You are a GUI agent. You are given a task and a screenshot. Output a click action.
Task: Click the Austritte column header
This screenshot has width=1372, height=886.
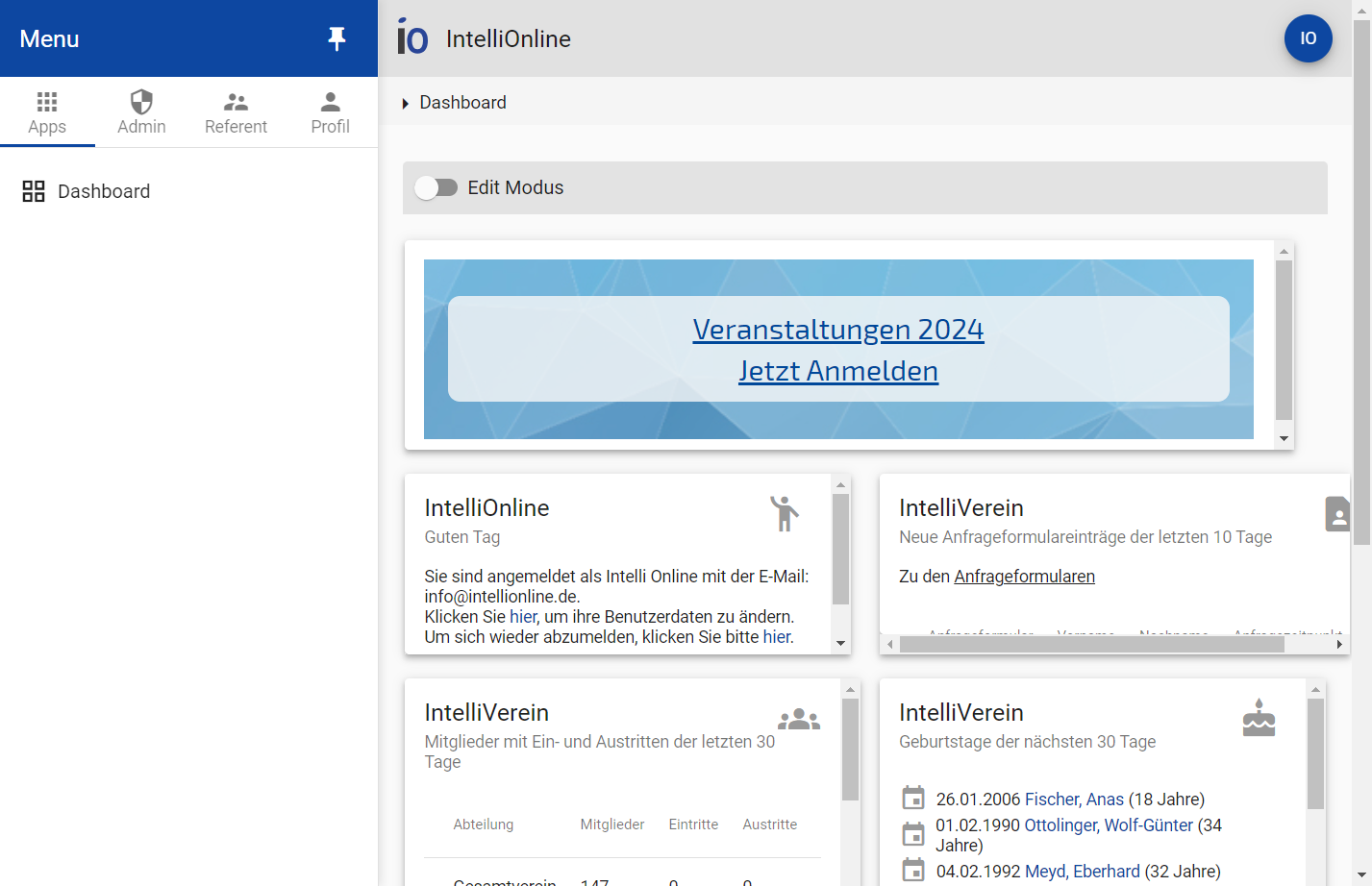[770, 824]
